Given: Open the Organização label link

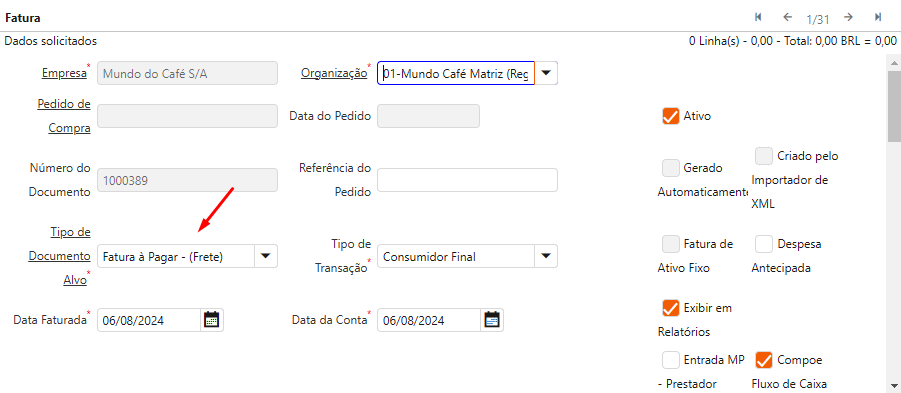Looking at the screenshot, I should [x=334, y=73].
